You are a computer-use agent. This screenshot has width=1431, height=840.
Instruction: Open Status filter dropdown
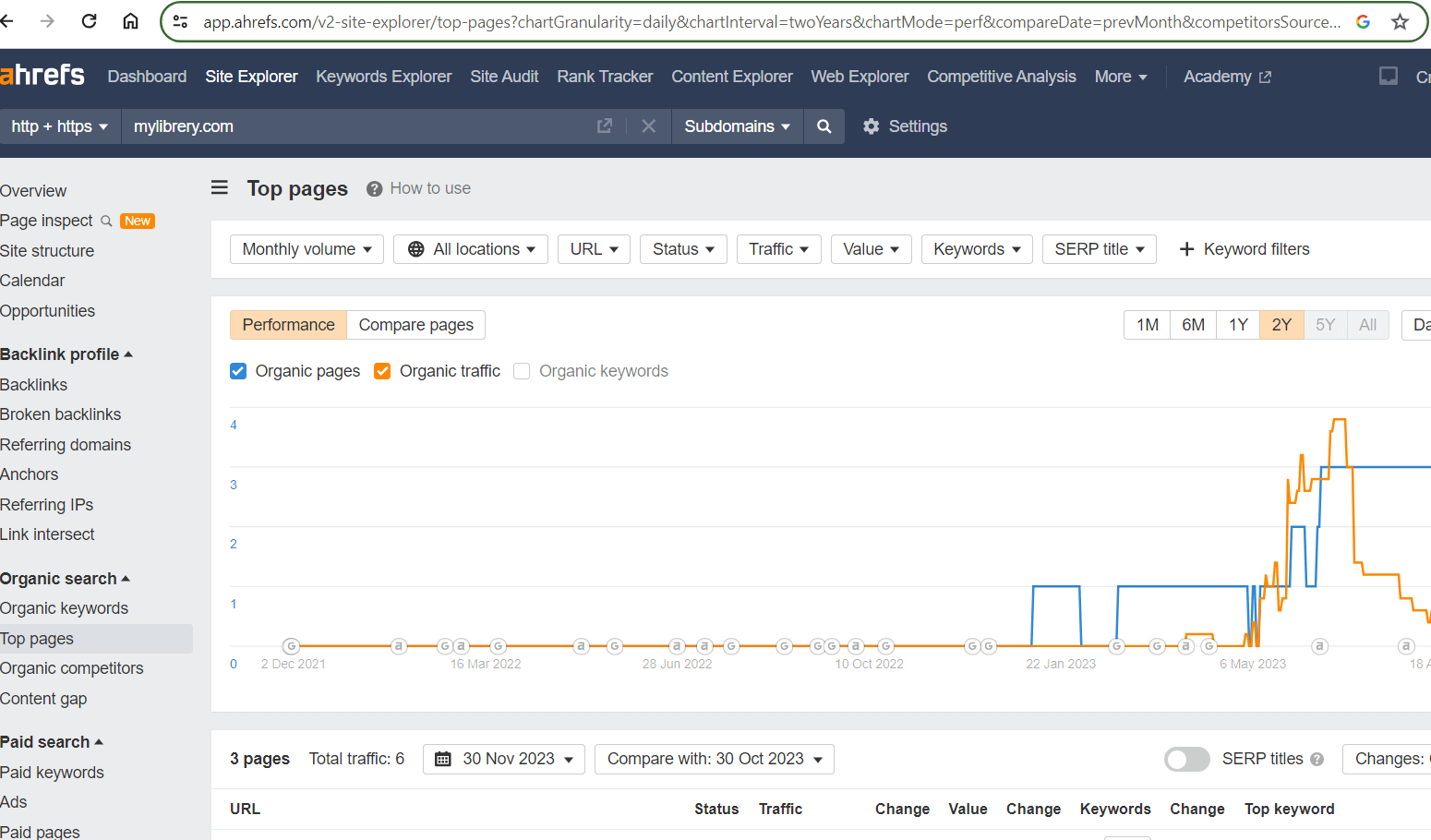tap(683, 249)
